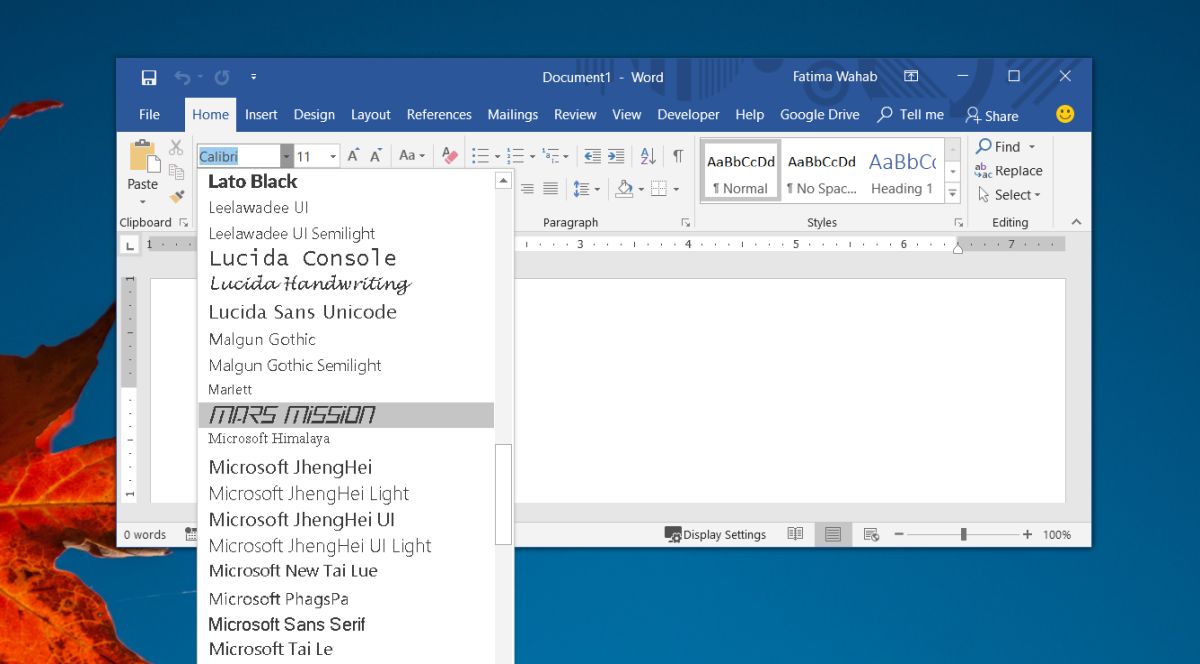
Task: Expand the Styles gallery More arrow
Action: (x=953, y=194)
